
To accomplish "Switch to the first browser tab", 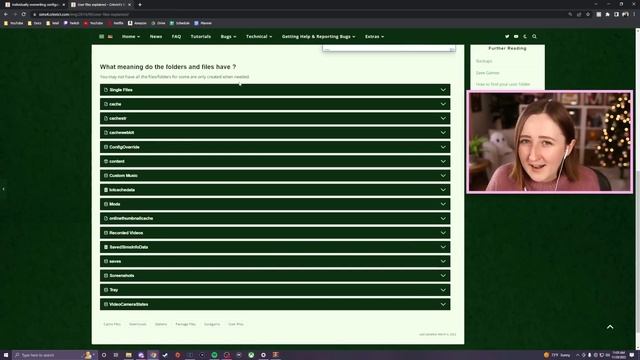I will 35,4.
